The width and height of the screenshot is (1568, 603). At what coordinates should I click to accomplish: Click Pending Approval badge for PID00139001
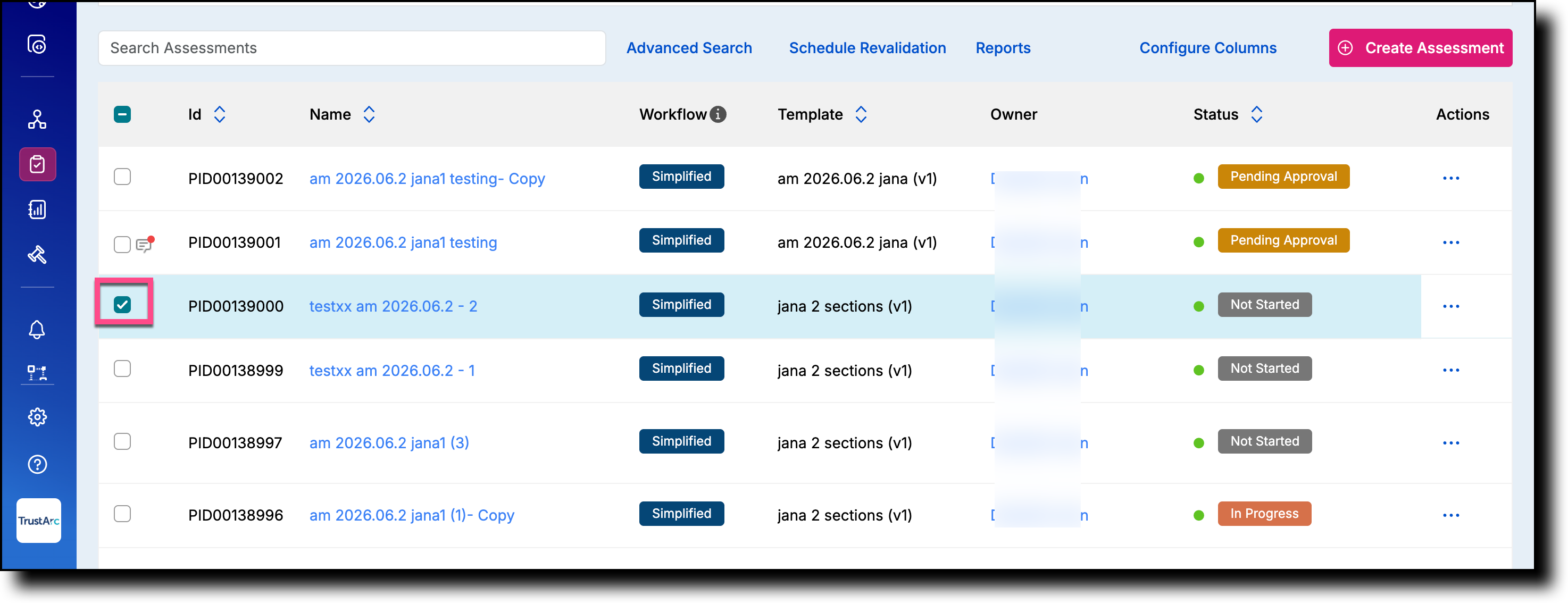1284,240
